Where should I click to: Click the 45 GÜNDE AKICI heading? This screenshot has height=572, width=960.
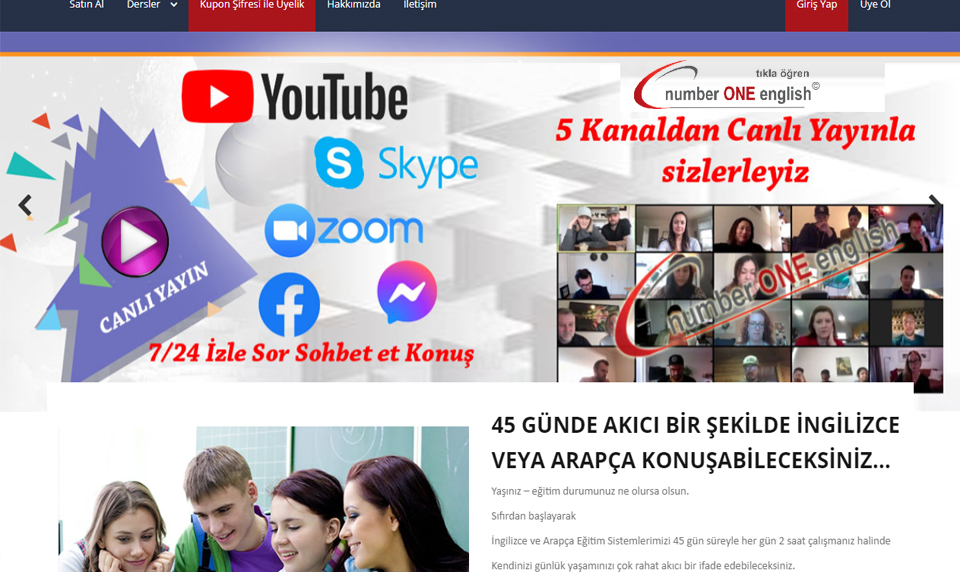coord(696,442)
